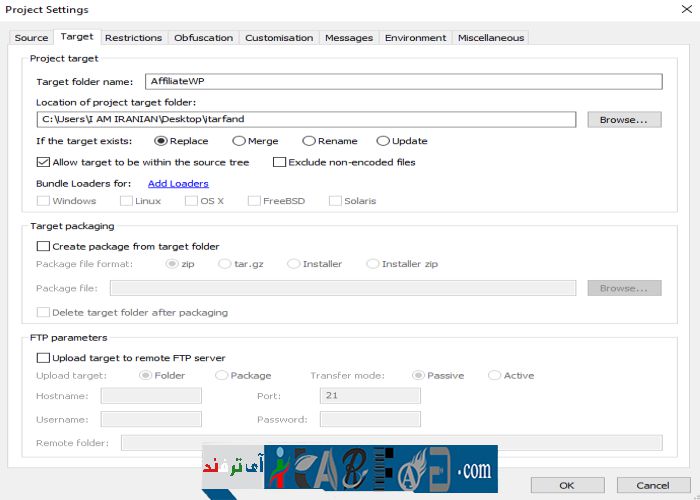The image size is (700, 500).
Task: Switch to the Source tab
Action: 31,38
